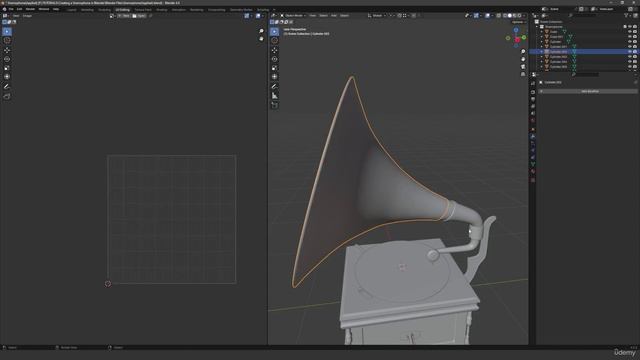Select the Annotate tool in the 3D viewport toolbar
This screenshot has height=360, width=640.
click(275, 87)
